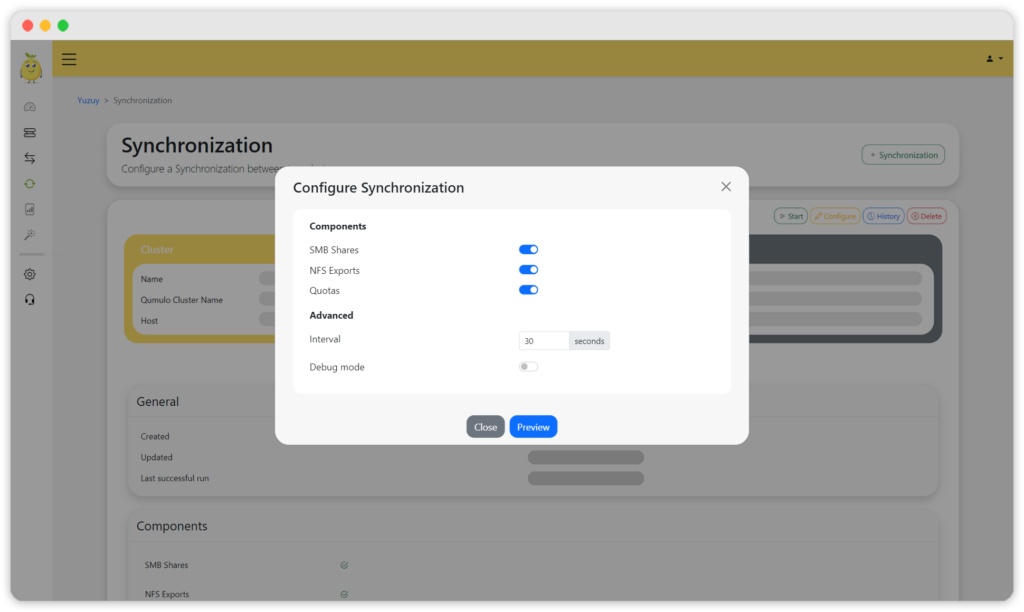1024x612 pixels.
Task: Click the "Configure Synchronization" dialog title
Action: point(378,187)
